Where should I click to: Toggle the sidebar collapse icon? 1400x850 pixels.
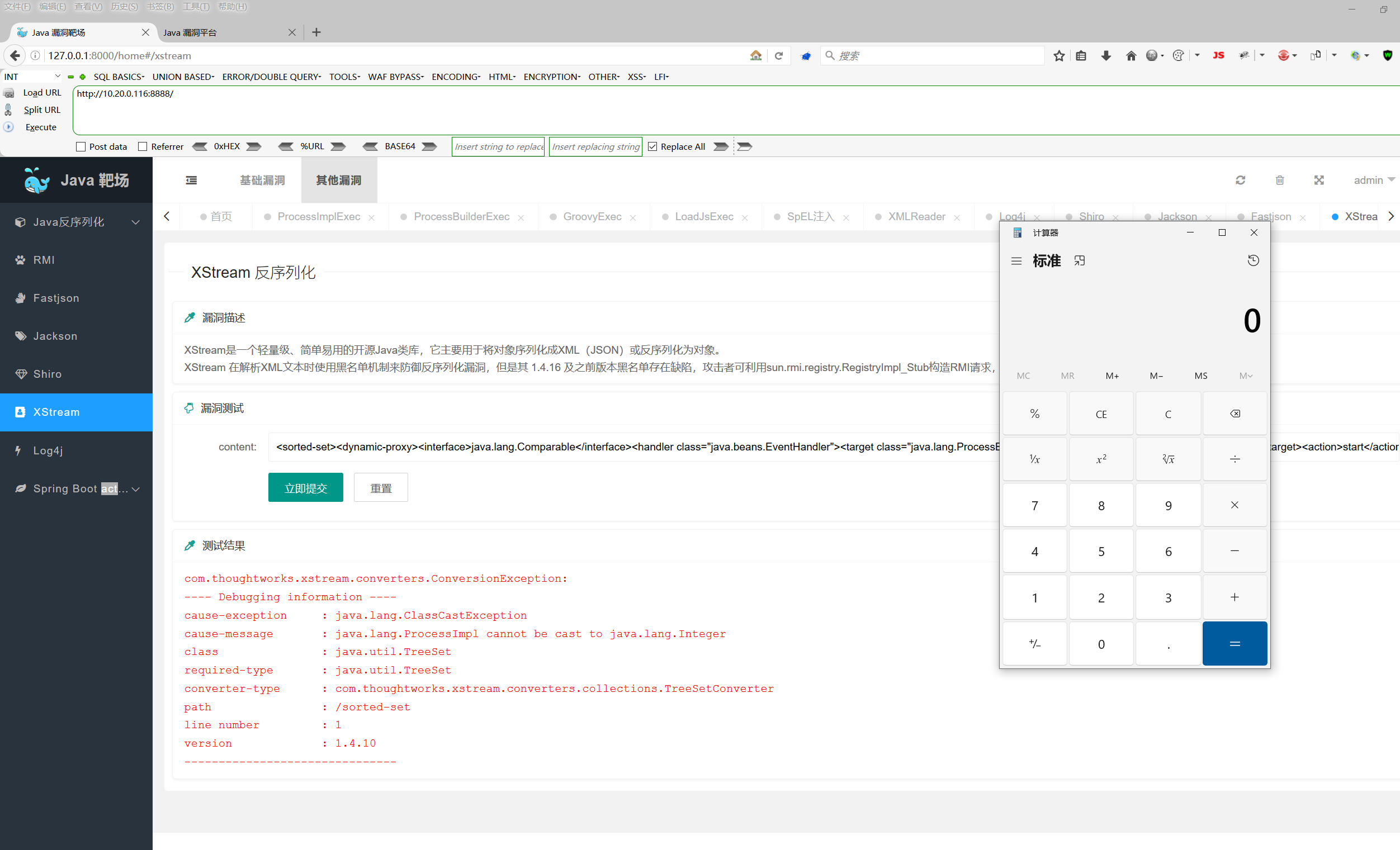coord(191,180)
